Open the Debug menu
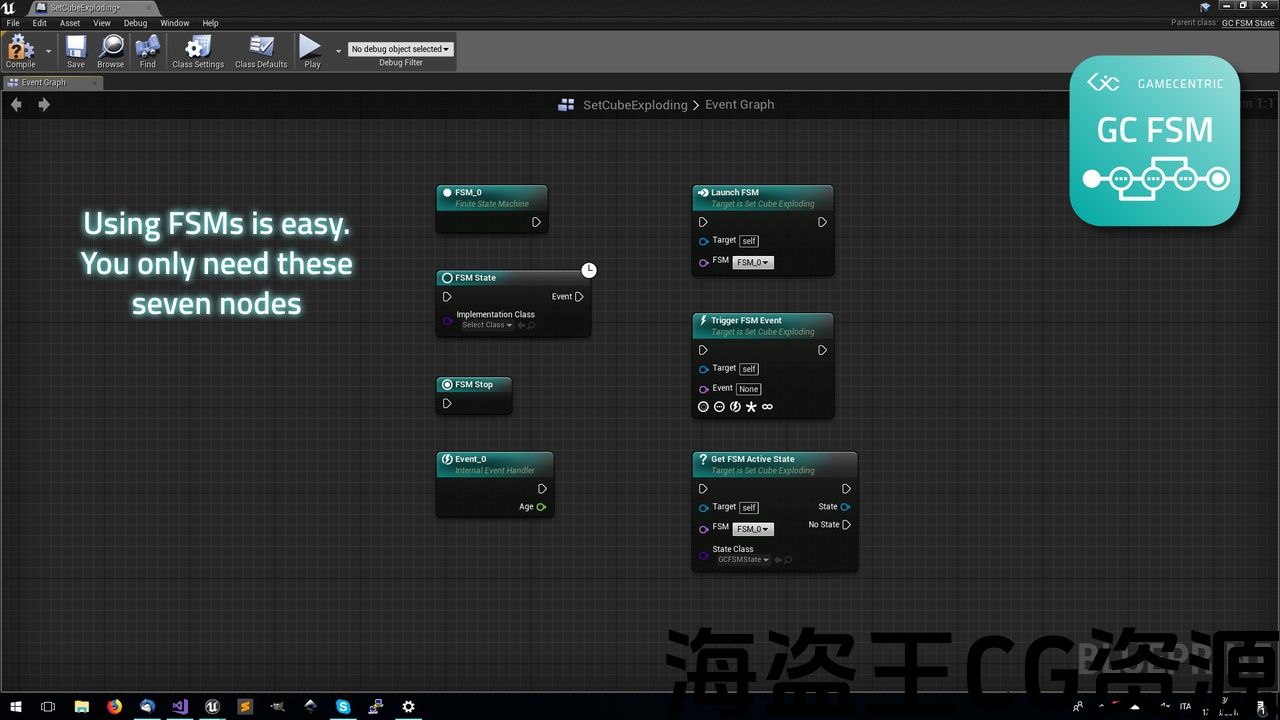 click(135, 23)
